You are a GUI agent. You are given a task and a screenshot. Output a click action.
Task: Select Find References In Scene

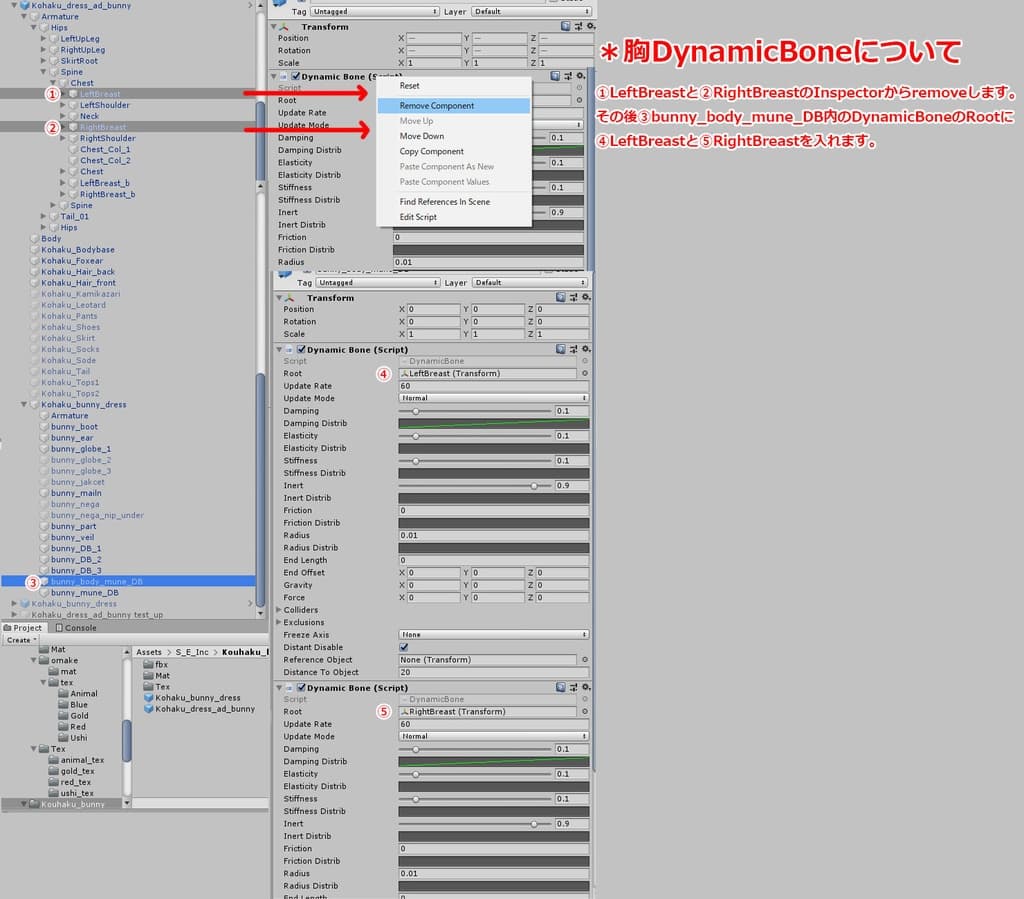tap(444, 202)
